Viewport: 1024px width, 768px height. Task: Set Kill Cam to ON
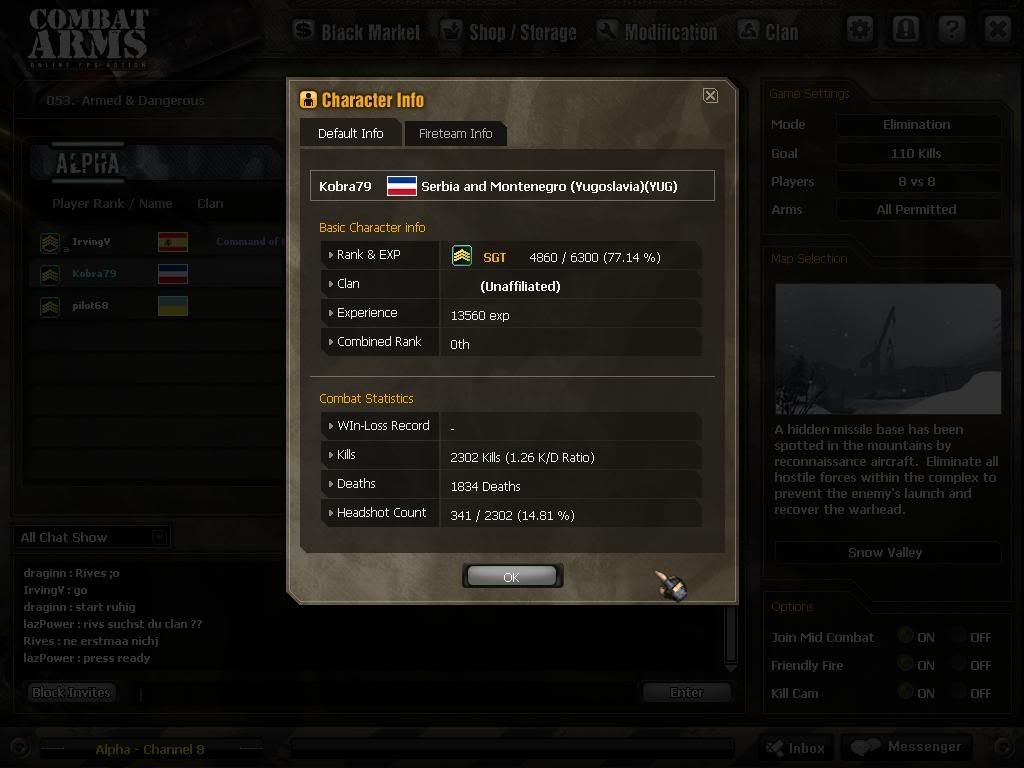tap(905, 692)
